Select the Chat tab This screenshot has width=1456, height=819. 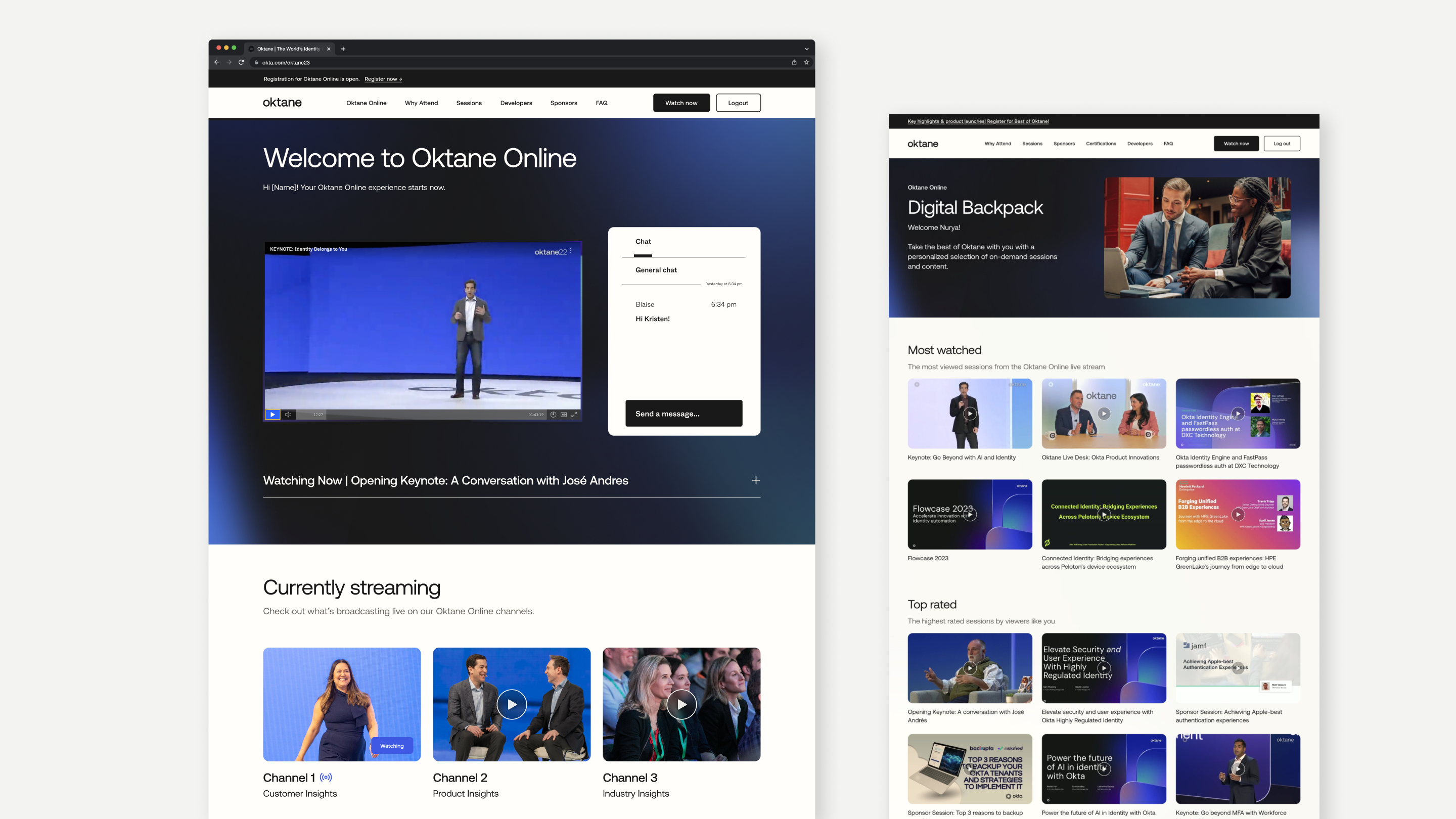click(x=643, y=242)
